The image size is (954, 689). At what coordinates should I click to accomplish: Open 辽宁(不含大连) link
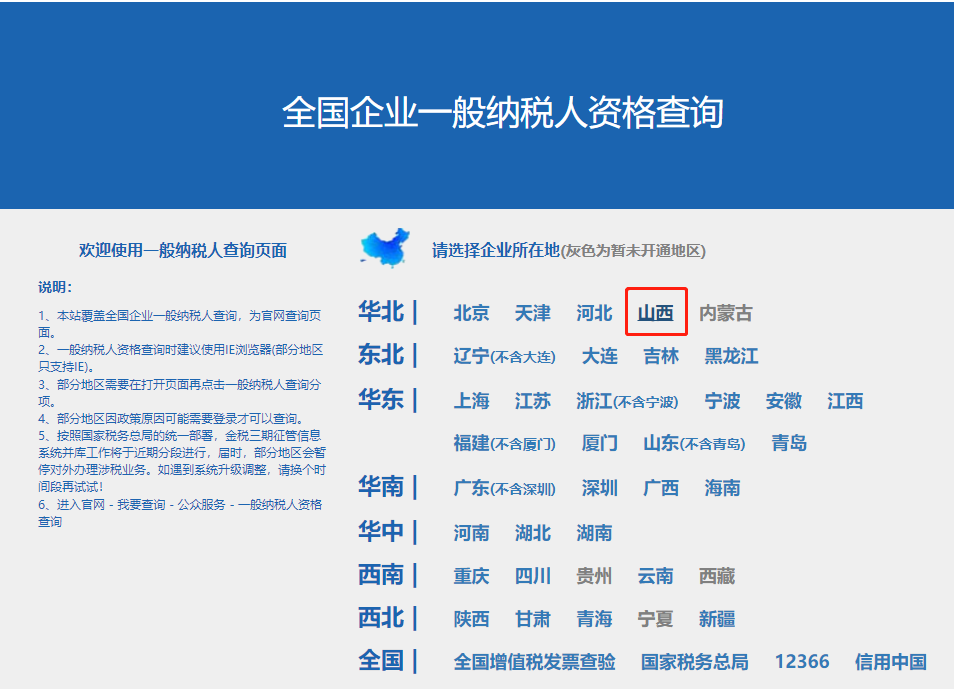[504, 356]
